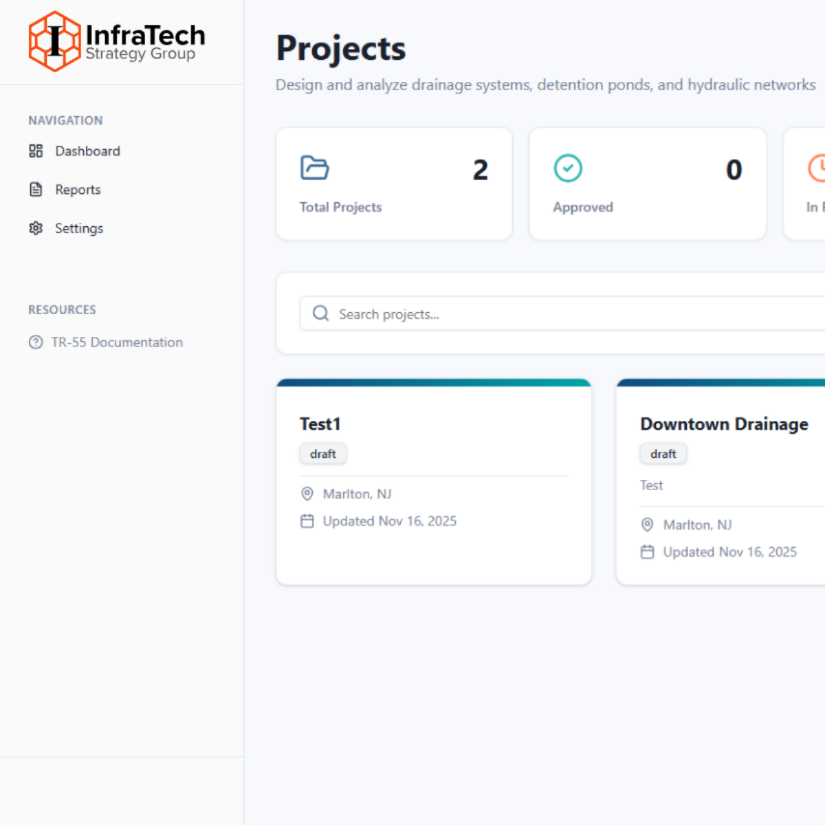Go to the Reports page
Screen dimensions: 825x825
pyautogui.click(x=78, y=190)
